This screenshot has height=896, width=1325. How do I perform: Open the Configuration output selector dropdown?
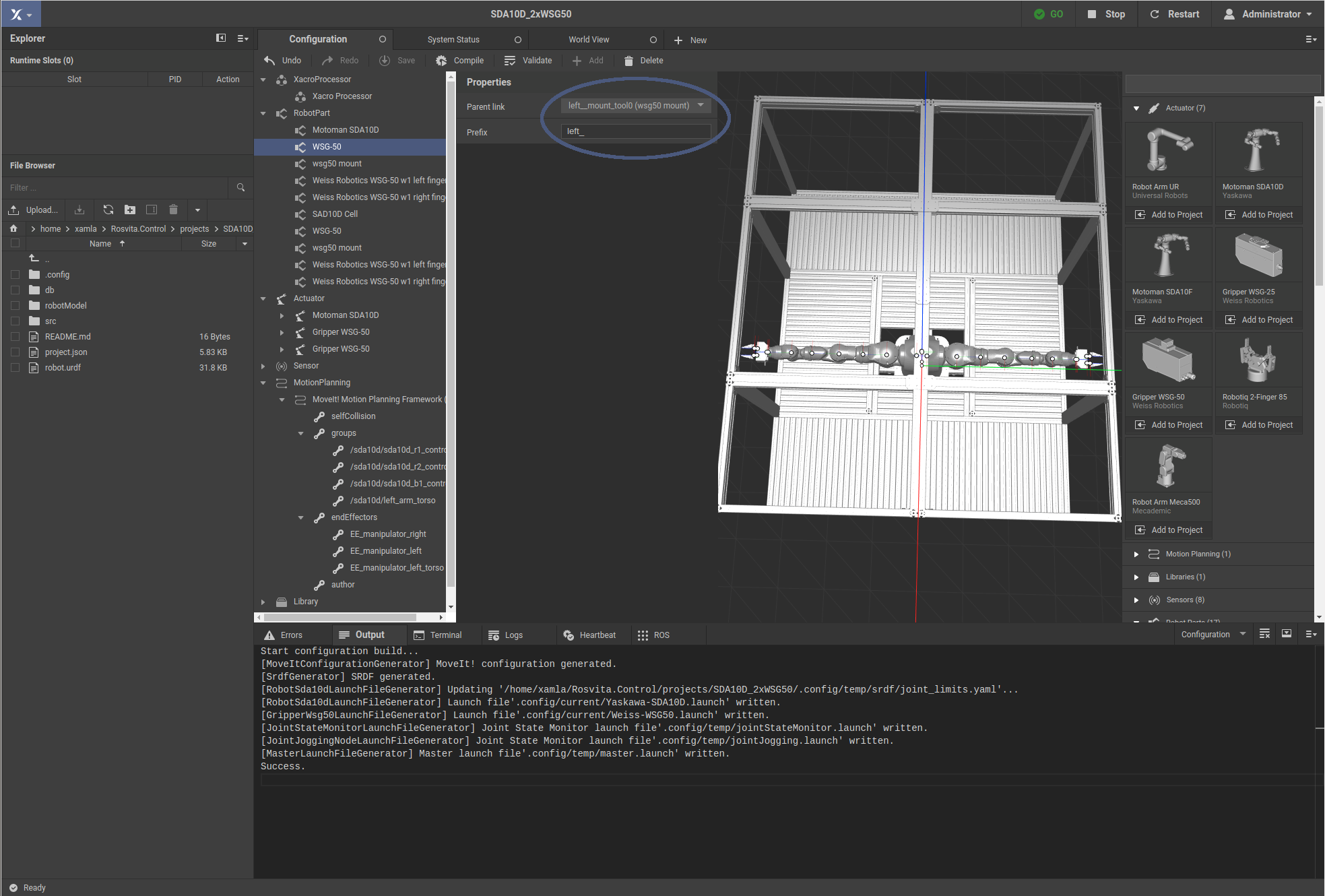click(1213, 635)
